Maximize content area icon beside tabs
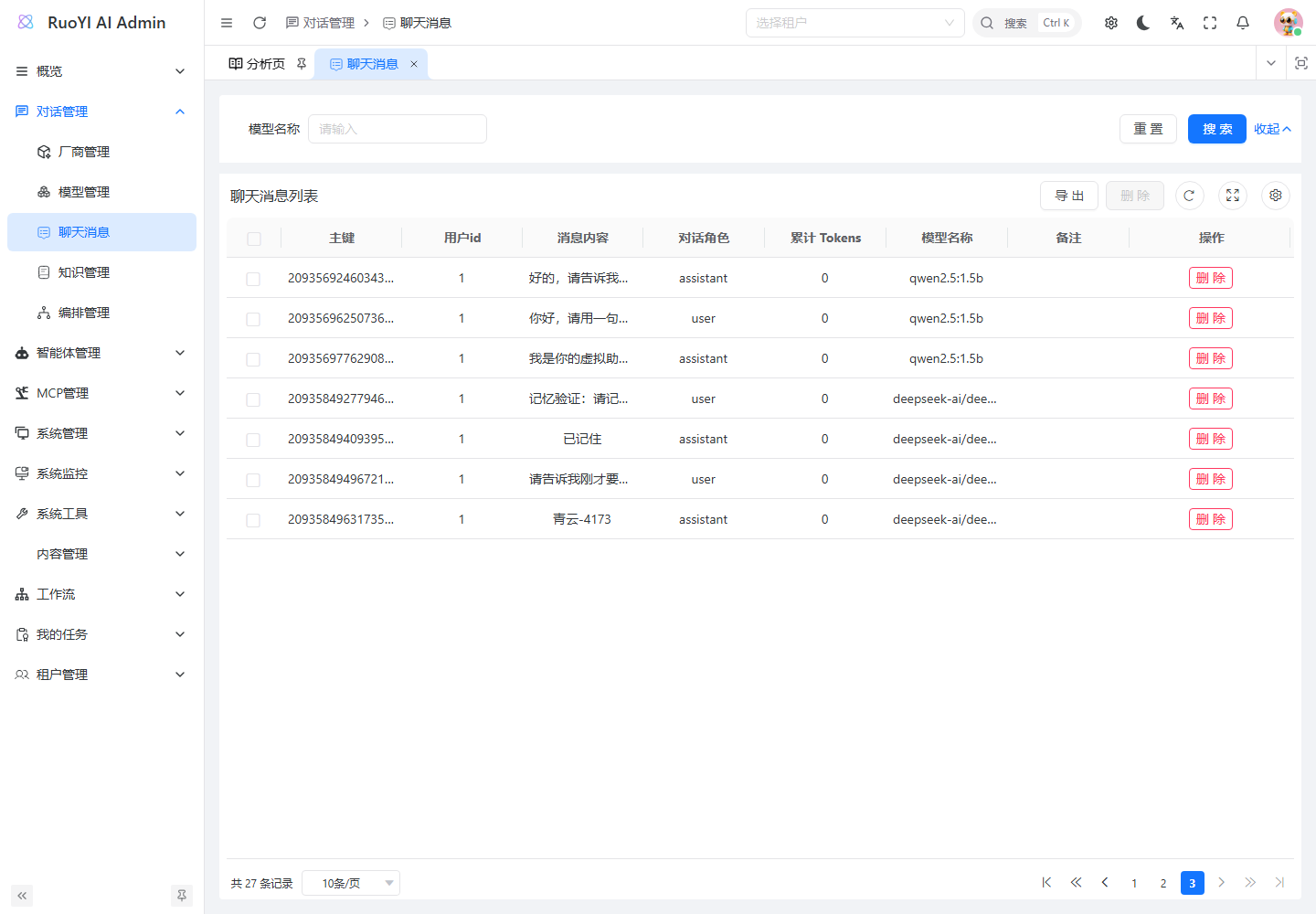This screenshot has height=914, width=1316. [1301, 63]
